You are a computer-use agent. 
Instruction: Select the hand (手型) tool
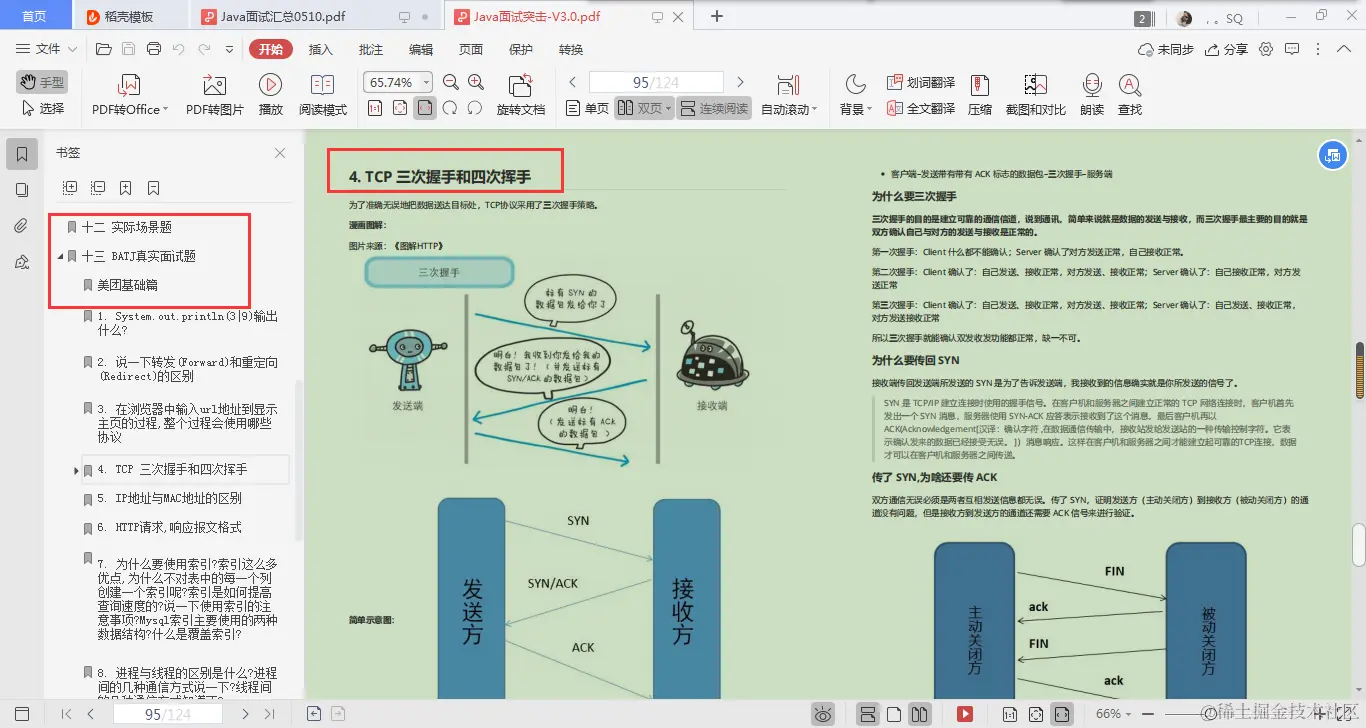[41, 81]
